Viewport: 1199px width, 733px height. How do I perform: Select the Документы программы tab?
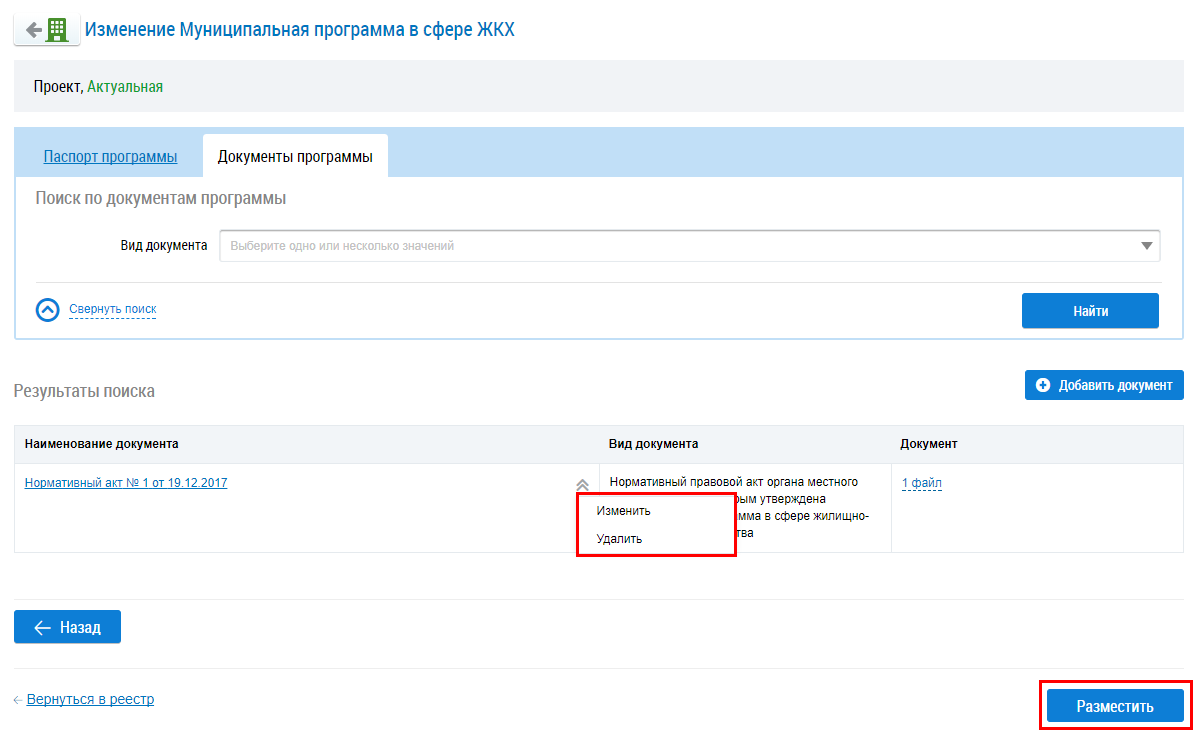[295, 157]
